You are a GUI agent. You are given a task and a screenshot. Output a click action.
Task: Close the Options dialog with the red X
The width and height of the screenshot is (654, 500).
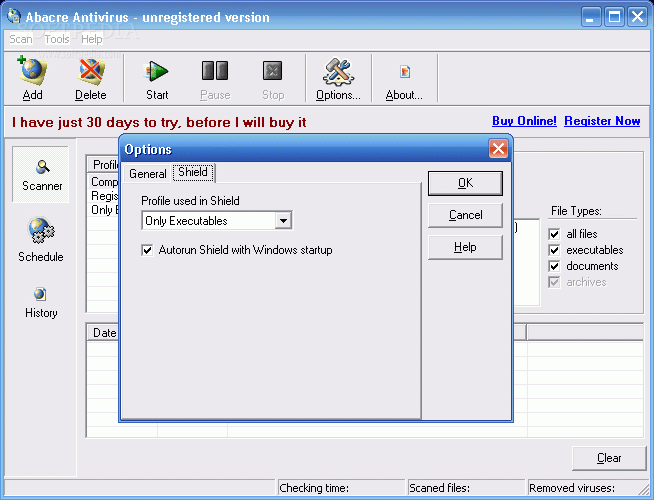[x=498, y=149]
